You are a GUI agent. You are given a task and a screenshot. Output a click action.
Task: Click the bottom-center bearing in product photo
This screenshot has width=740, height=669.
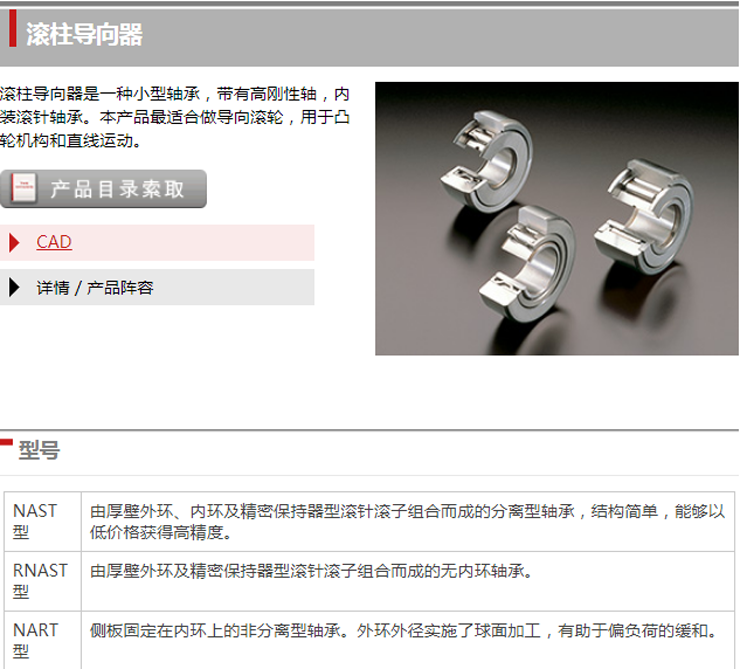pyautogui.click(x=528, y=263)
